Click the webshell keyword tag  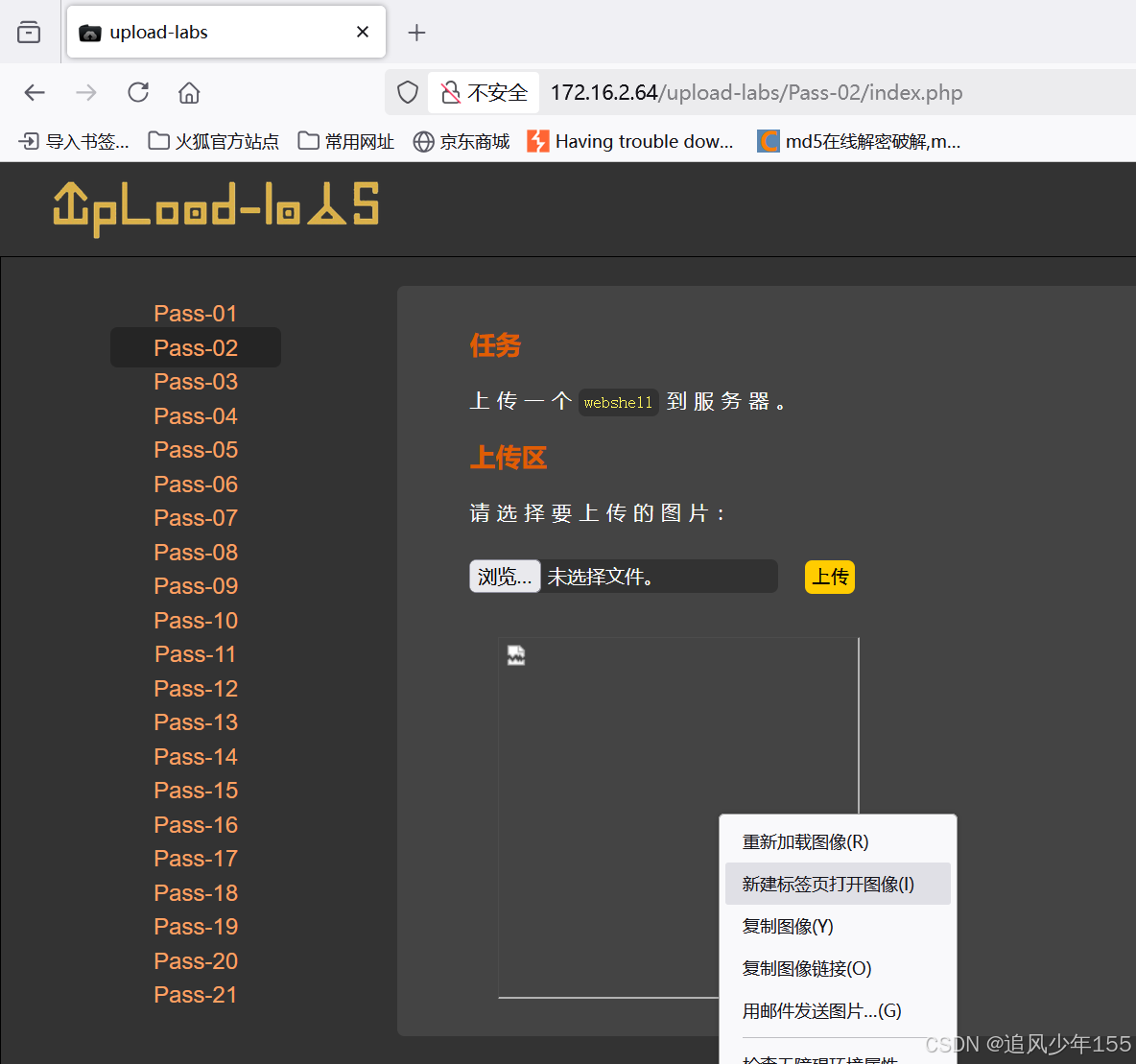point(618,403)
